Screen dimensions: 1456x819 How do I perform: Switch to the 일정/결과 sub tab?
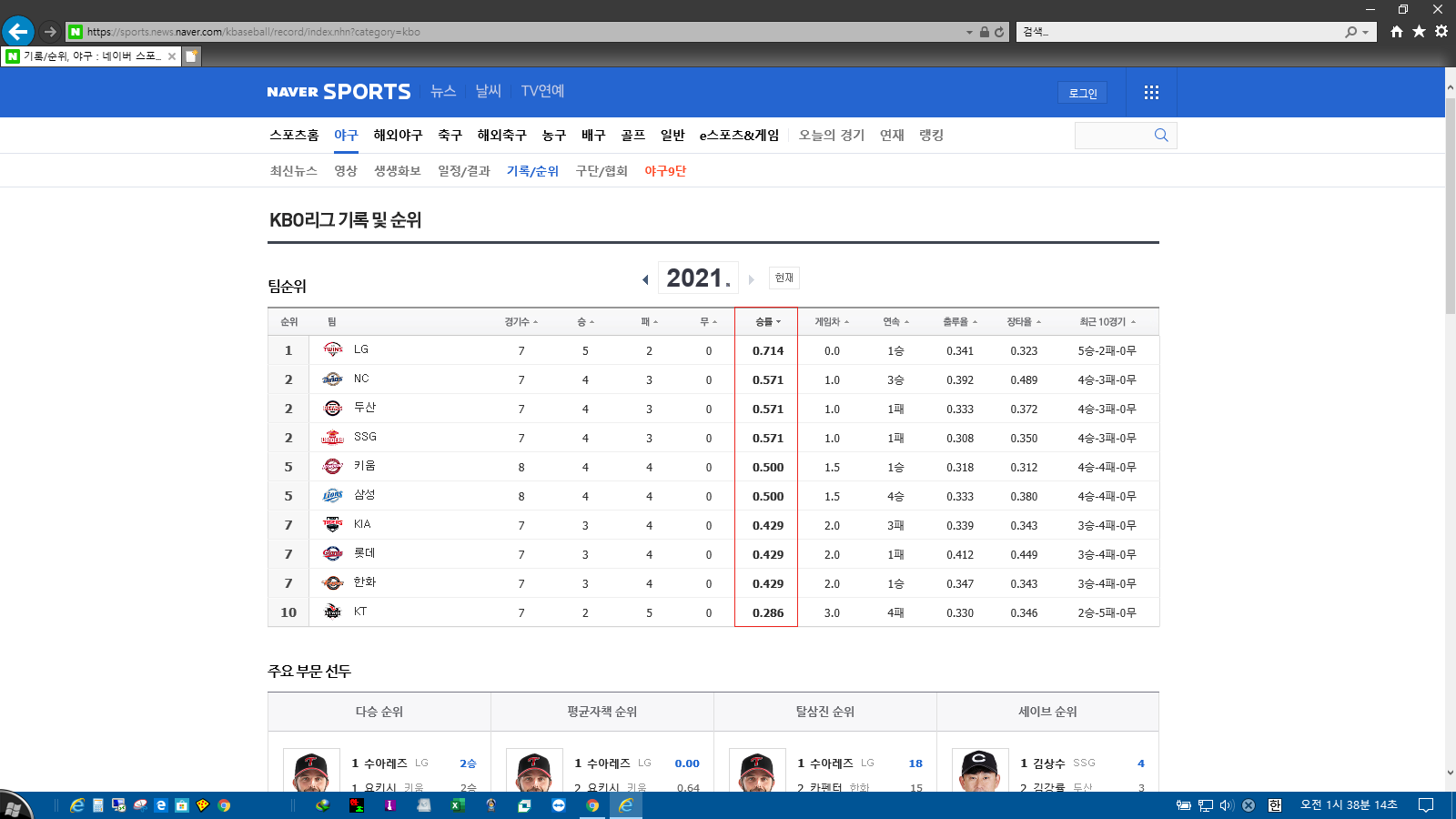pos(464,171)
